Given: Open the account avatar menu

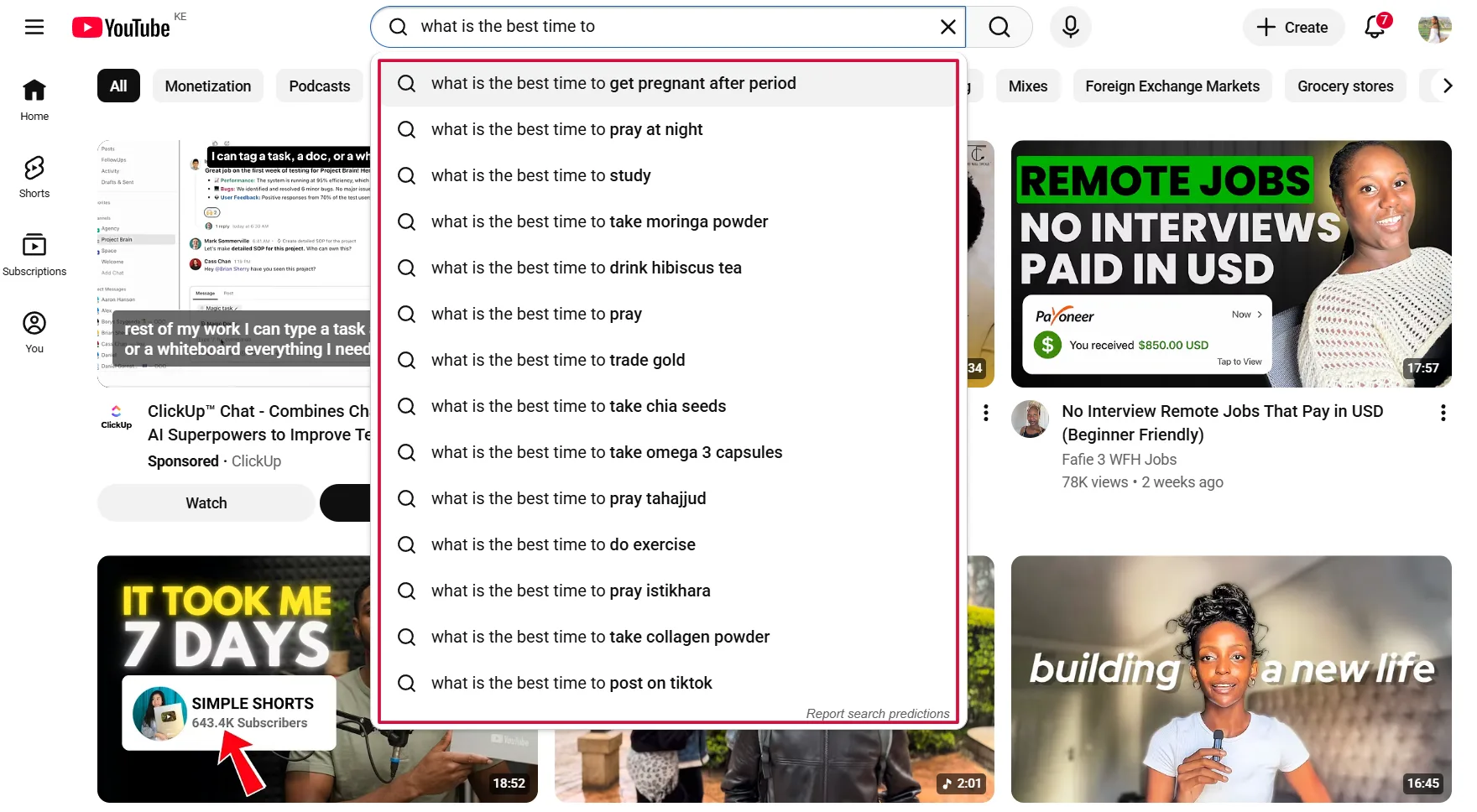Looking at the screenshot, I should coord(1434,28).
